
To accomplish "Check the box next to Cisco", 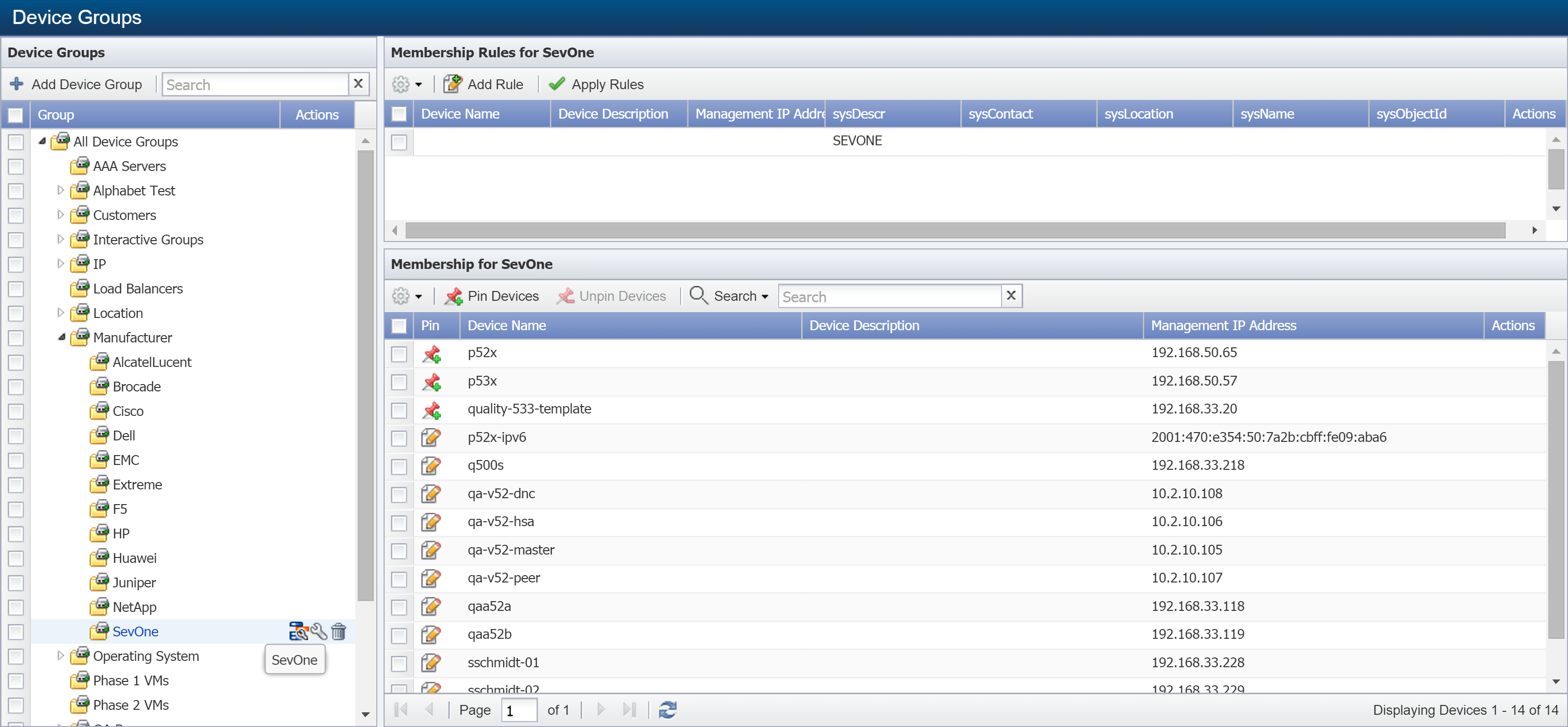I will pos(16,412).
